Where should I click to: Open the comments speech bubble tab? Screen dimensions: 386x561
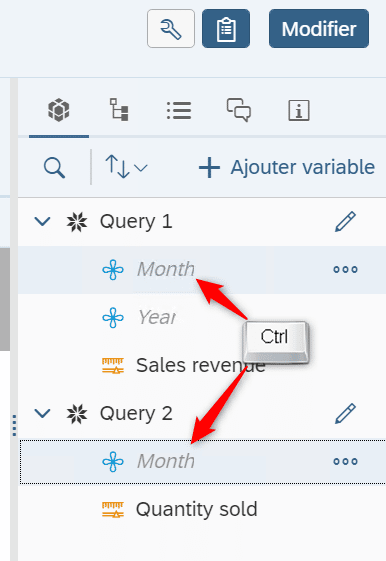239,110
